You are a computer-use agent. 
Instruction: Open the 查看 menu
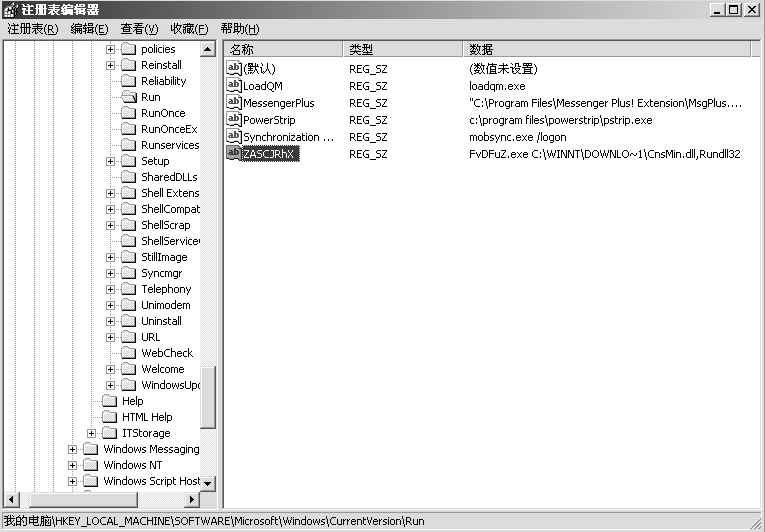click(140, 29)
